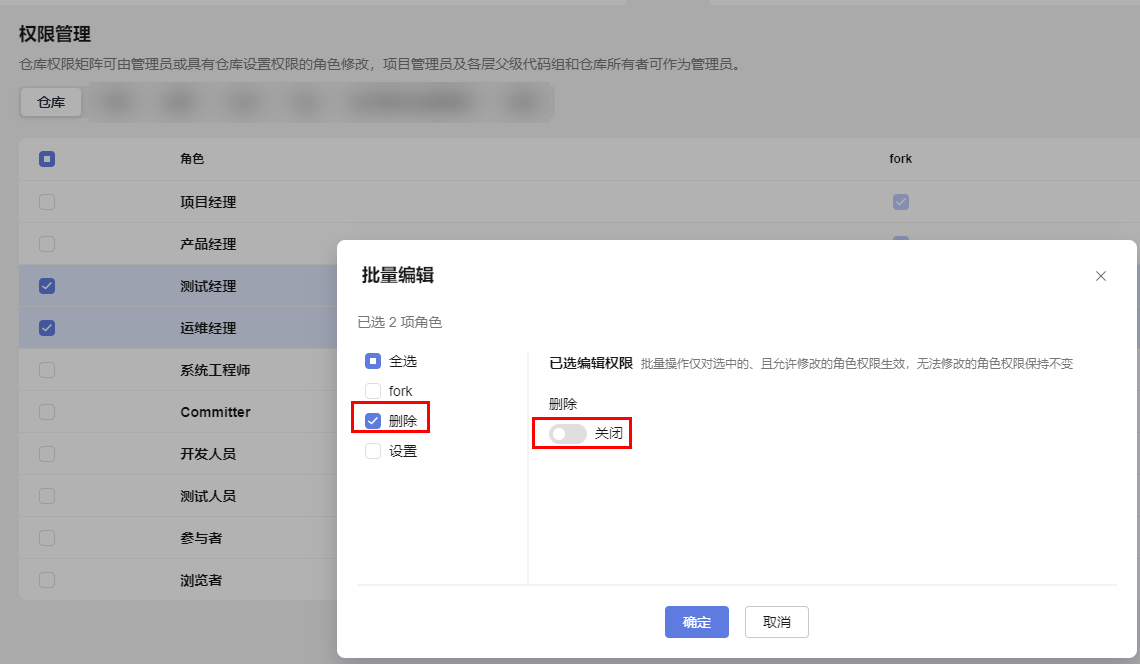Viewport: 1140px width, 664px height.
Task: Toggle the 删除 switch to enable deletion
Action: [x=566, y=433]
